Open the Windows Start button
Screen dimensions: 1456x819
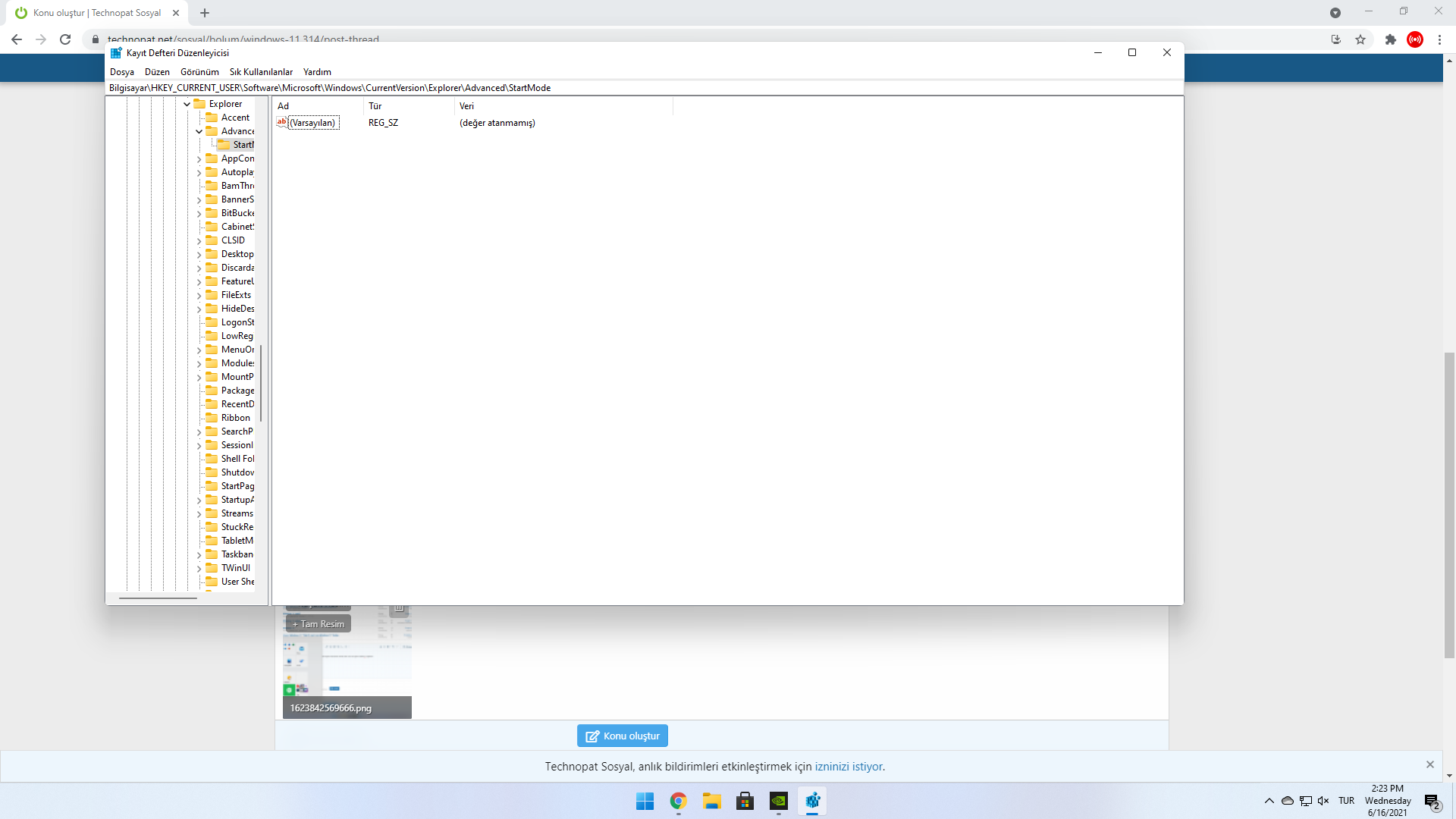645,801
